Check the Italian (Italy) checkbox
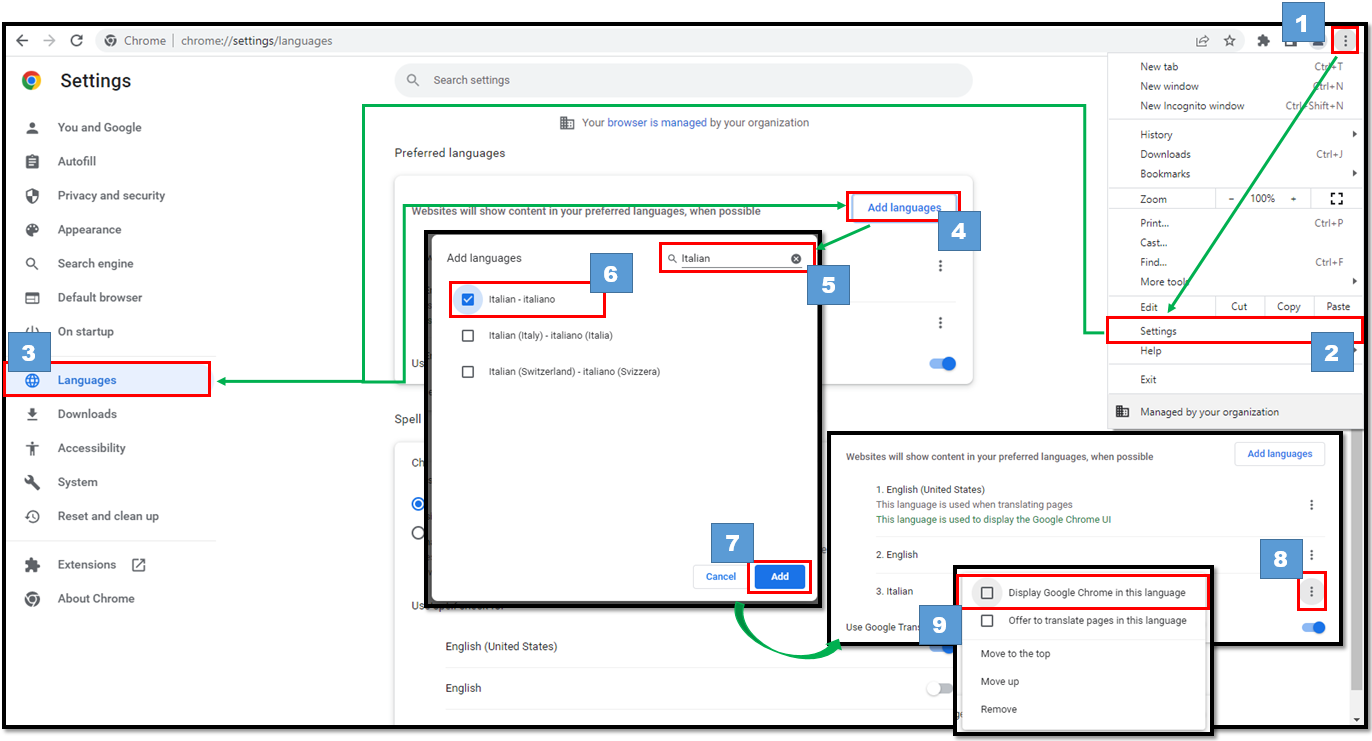 [467, 335]
